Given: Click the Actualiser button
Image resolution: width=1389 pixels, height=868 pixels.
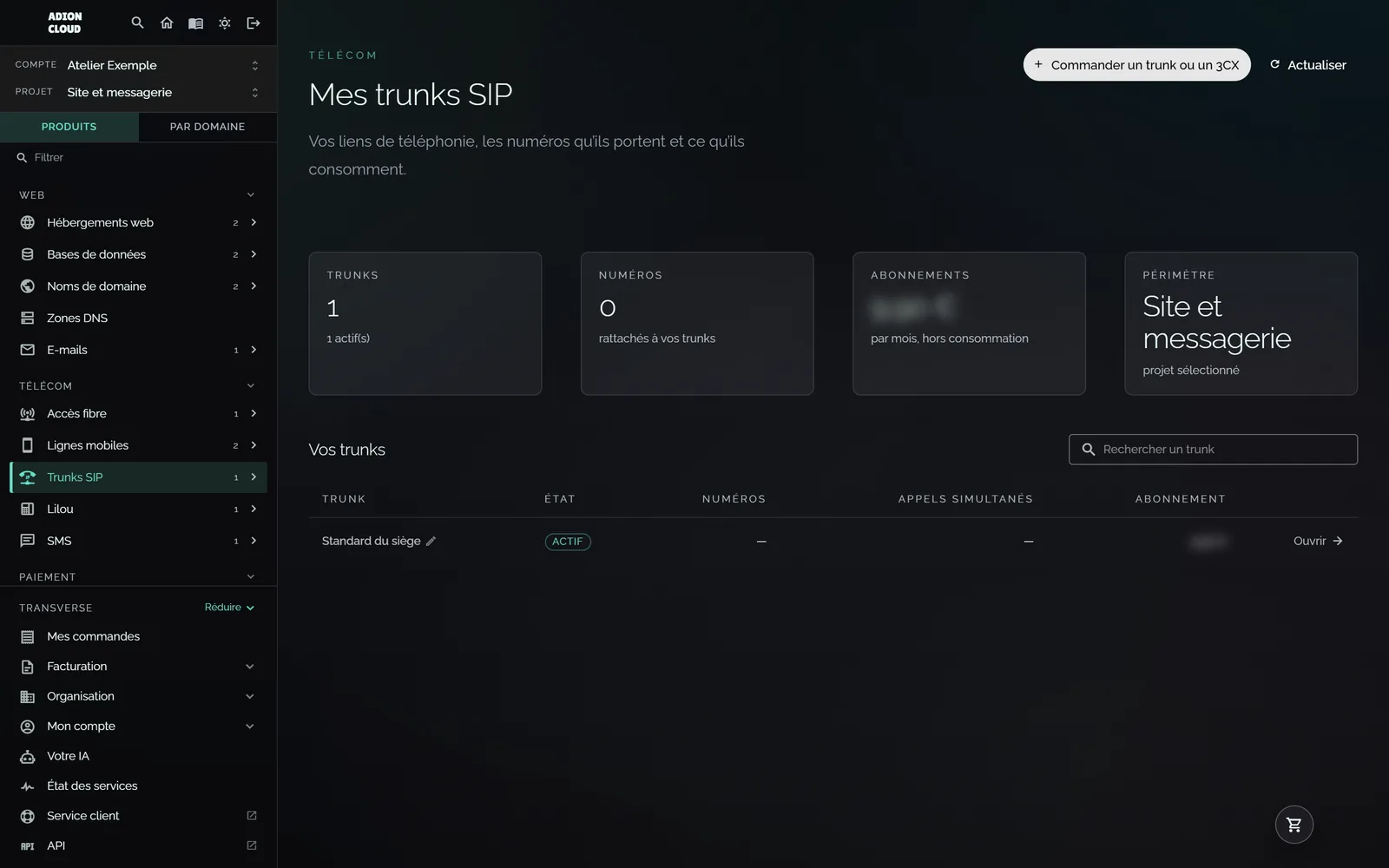Looking at the screenshot, I should tap(1307, 65).
